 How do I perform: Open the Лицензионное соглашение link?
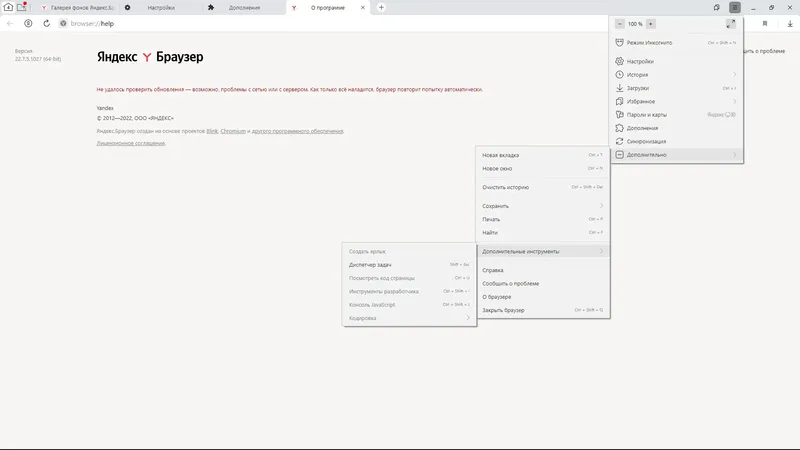(x=131, y=143)
